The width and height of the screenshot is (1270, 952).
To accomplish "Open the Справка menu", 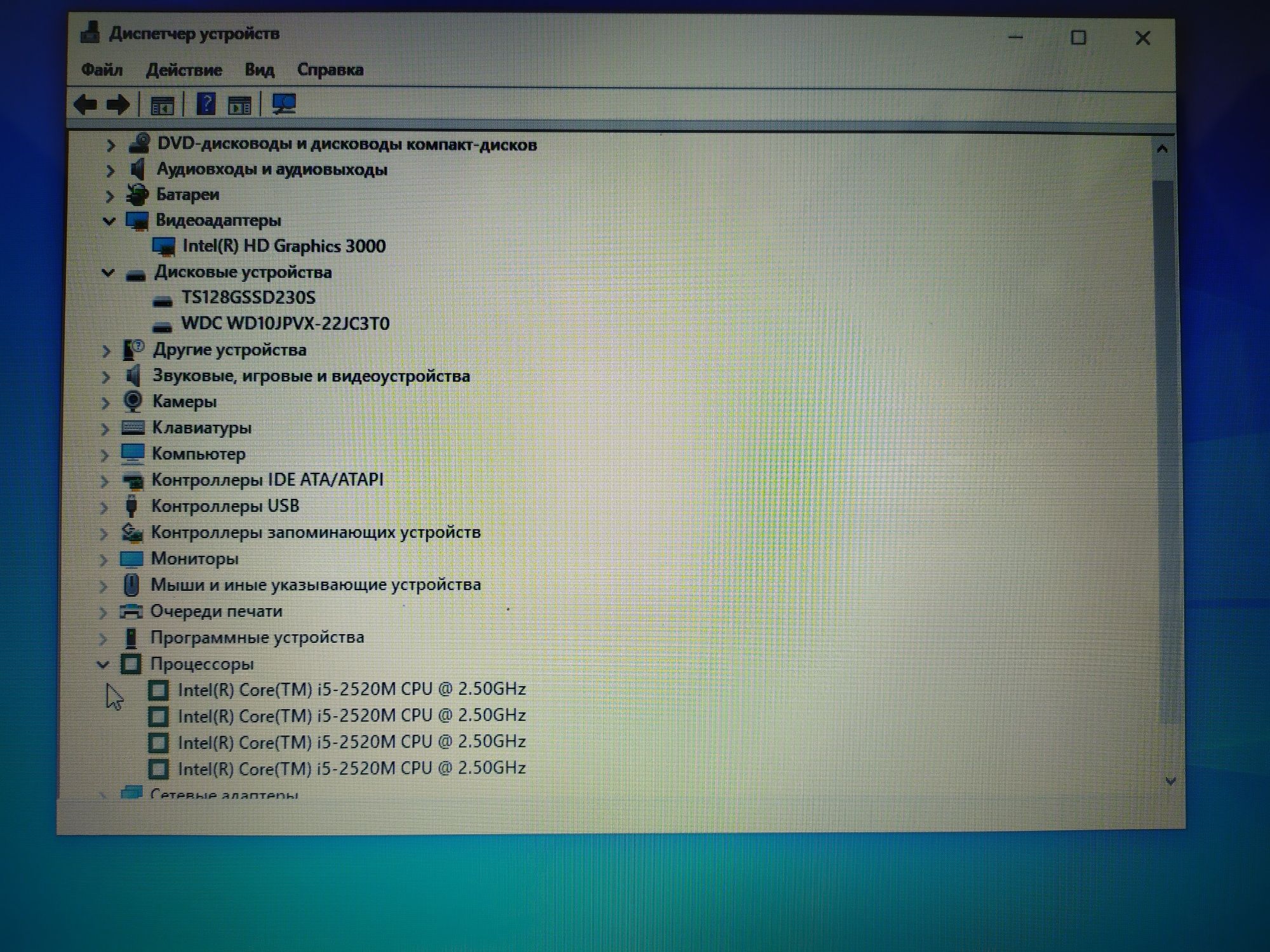I will click(x=330, y=70).
